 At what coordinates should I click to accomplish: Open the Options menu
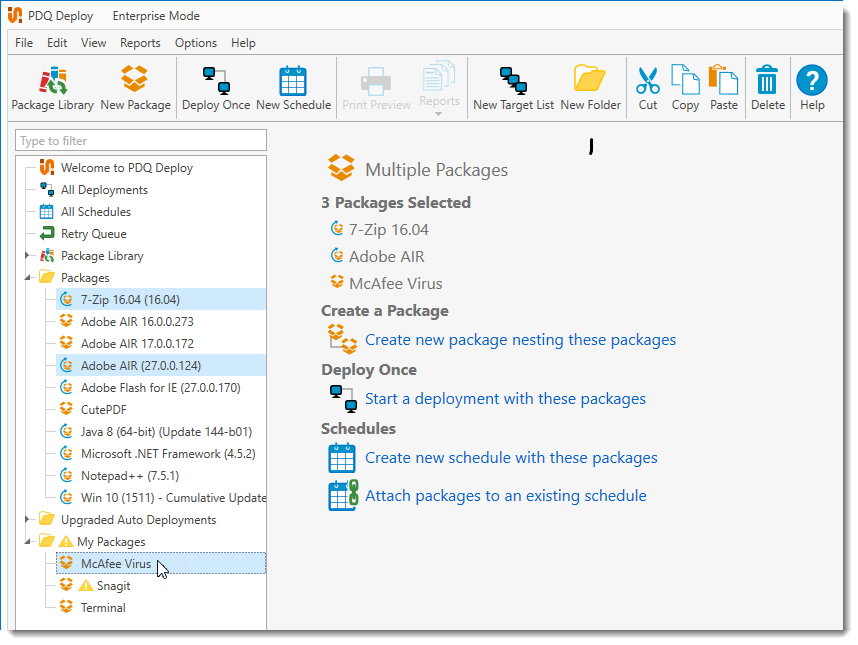pos(196,43)
